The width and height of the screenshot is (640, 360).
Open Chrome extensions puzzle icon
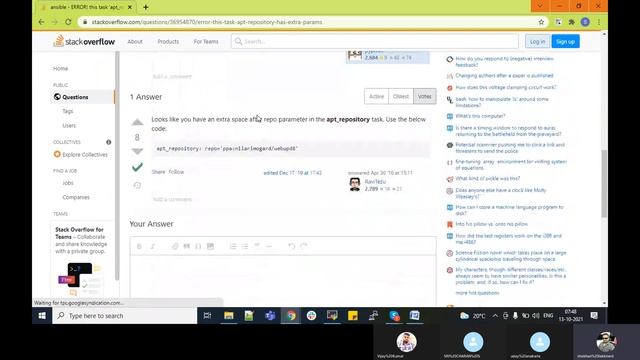coord(571,22)
